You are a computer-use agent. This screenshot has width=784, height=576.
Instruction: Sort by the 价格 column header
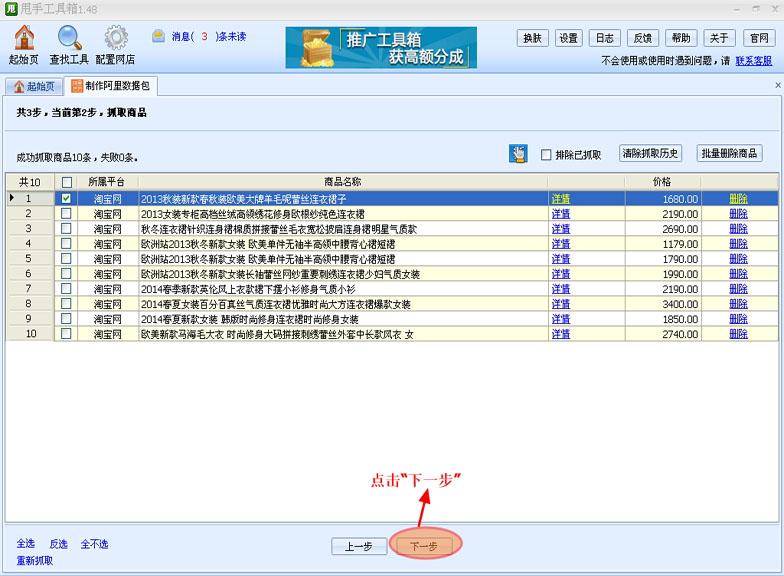661,182
